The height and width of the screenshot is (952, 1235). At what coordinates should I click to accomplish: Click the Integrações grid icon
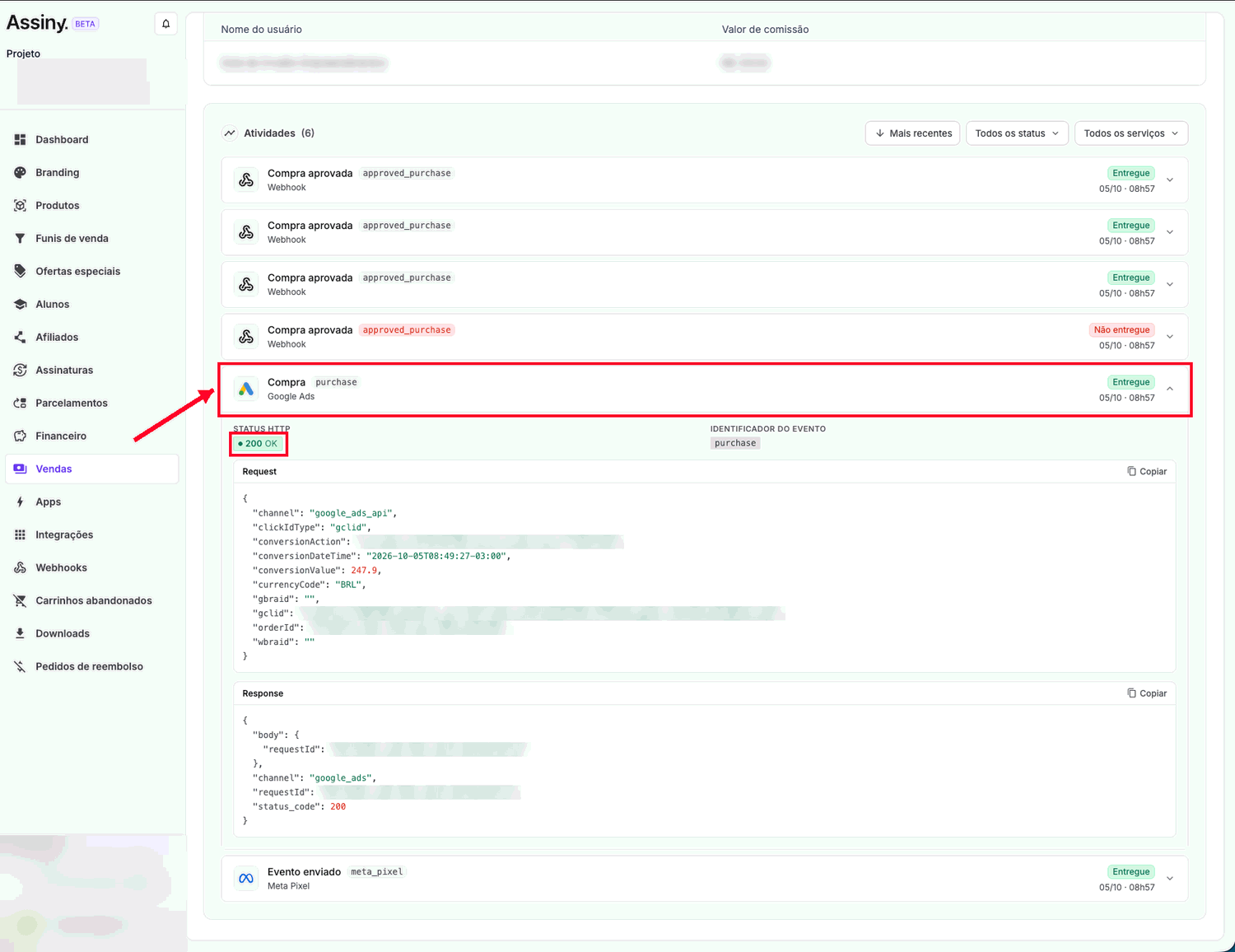coord(20,535)
